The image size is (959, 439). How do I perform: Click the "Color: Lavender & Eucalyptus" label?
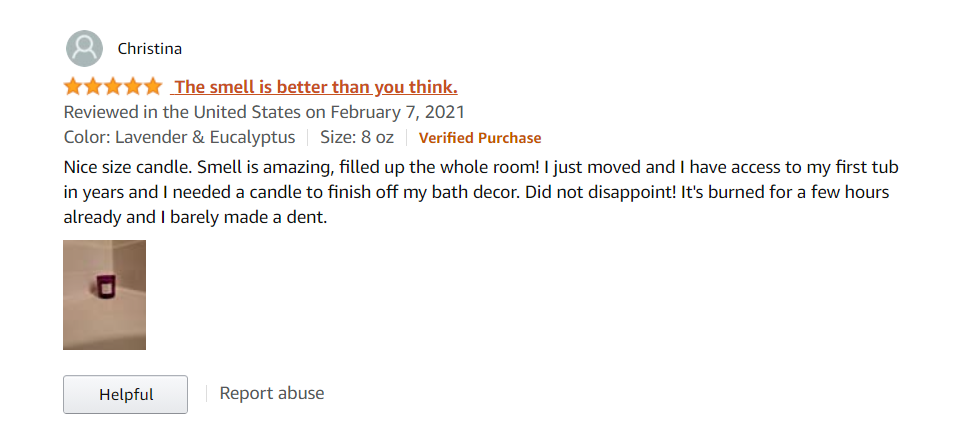[179, 138]
